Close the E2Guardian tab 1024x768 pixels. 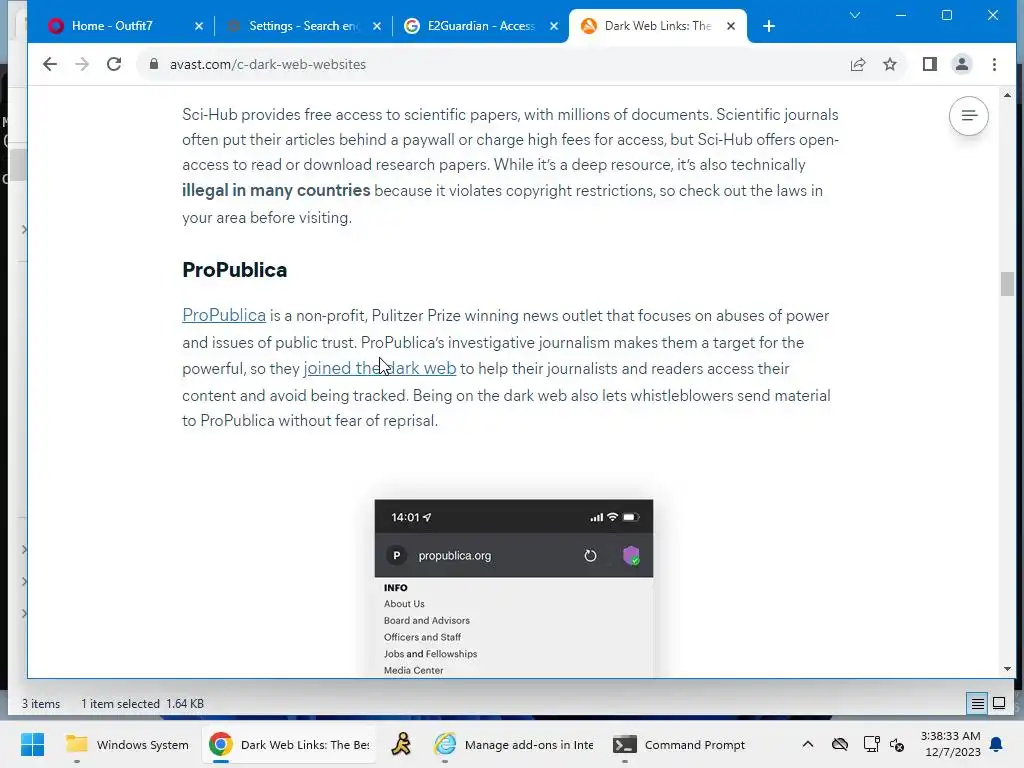(554, 26)
